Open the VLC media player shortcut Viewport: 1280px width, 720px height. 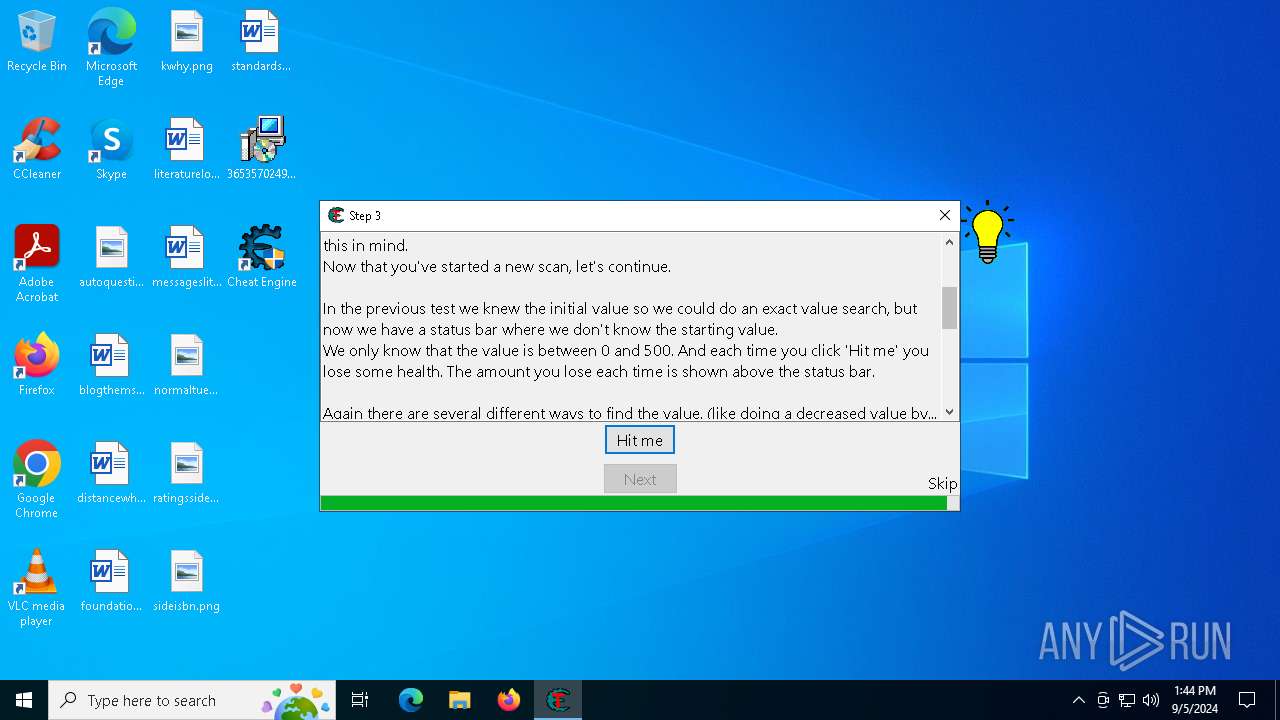[37, 588]
